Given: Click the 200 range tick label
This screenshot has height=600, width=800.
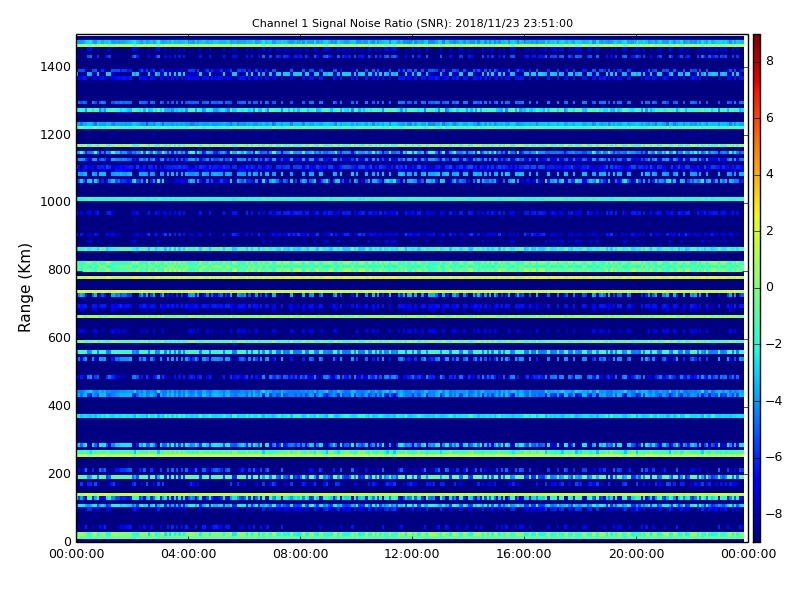Looking at the screenshot, I should 59,473.
